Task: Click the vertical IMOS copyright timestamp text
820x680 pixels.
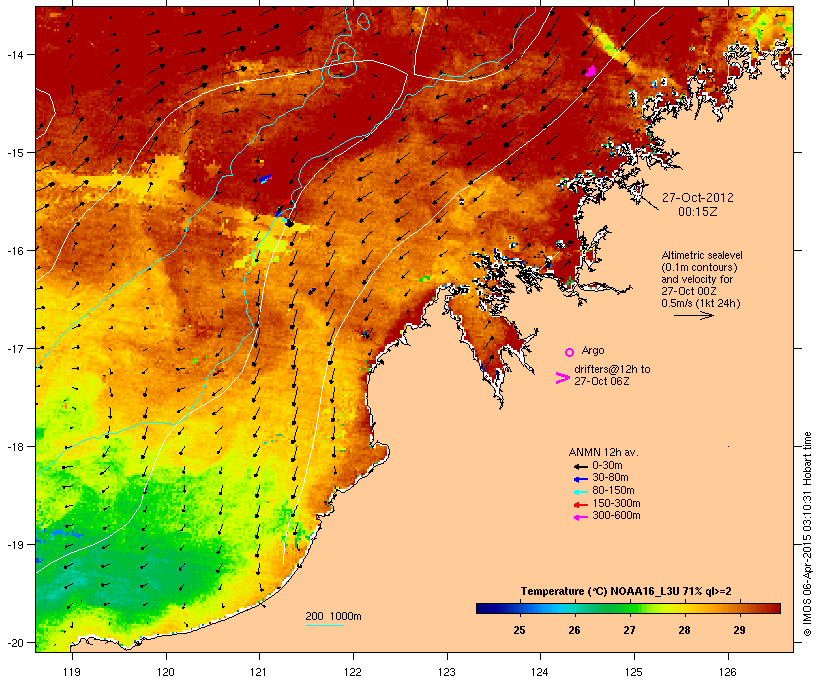Action: (x=807, y=534)
